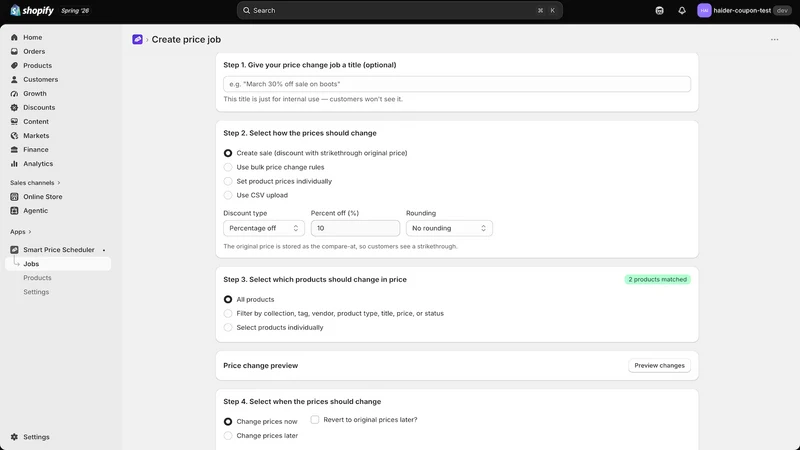Image resolution: width=800 pixels, height=450 pixels.
Task: Click the Smart Price Scheduler app icon
Action: pos(14,249)
